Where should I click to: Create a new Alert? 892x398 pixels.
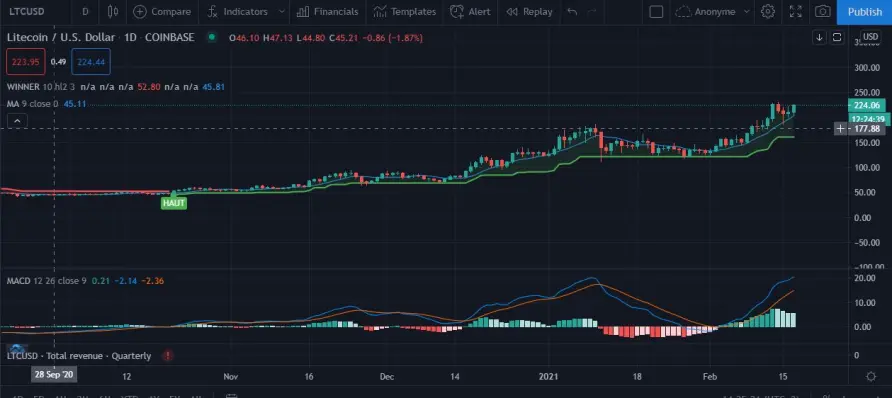470,11
